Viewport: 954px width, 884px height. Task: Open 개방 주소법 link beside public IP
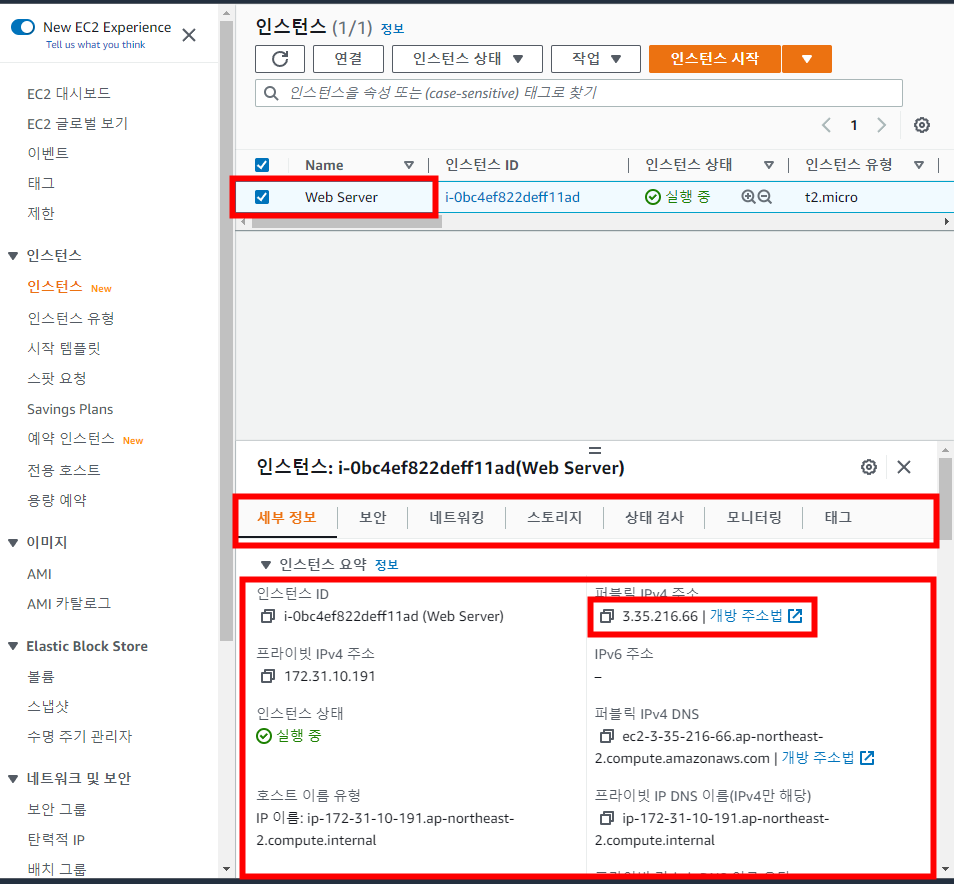point(746,616)
